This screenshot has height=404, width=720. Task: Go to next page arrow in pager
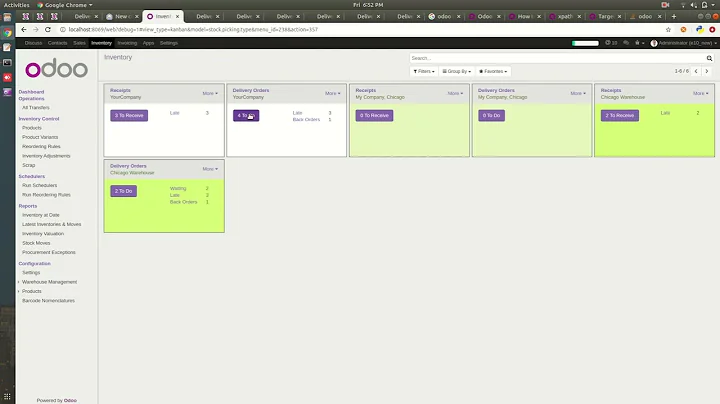click(707, 71)
